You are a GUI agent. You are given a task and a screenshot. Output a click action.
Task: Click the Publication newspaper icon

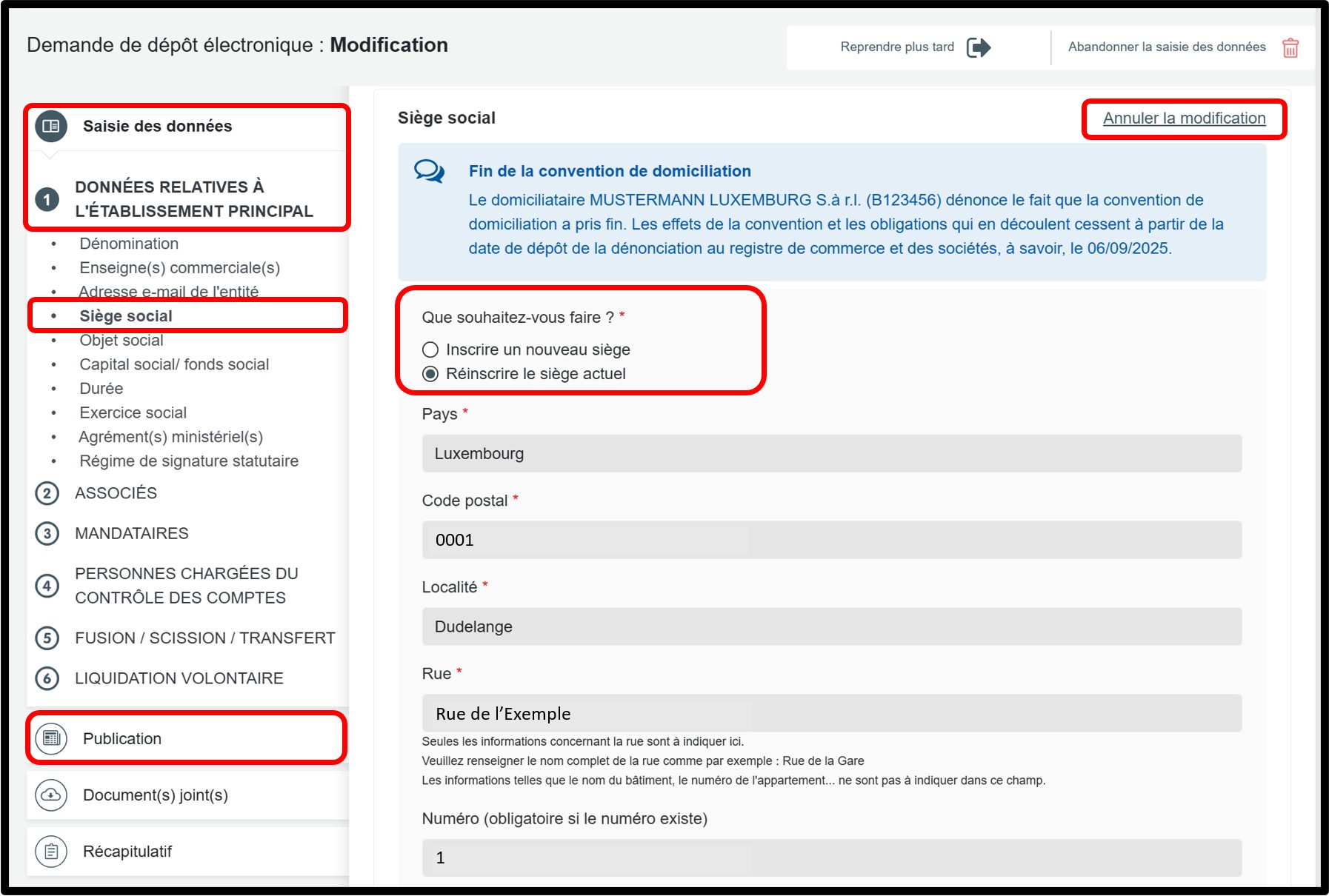click(x=51, y=738)
